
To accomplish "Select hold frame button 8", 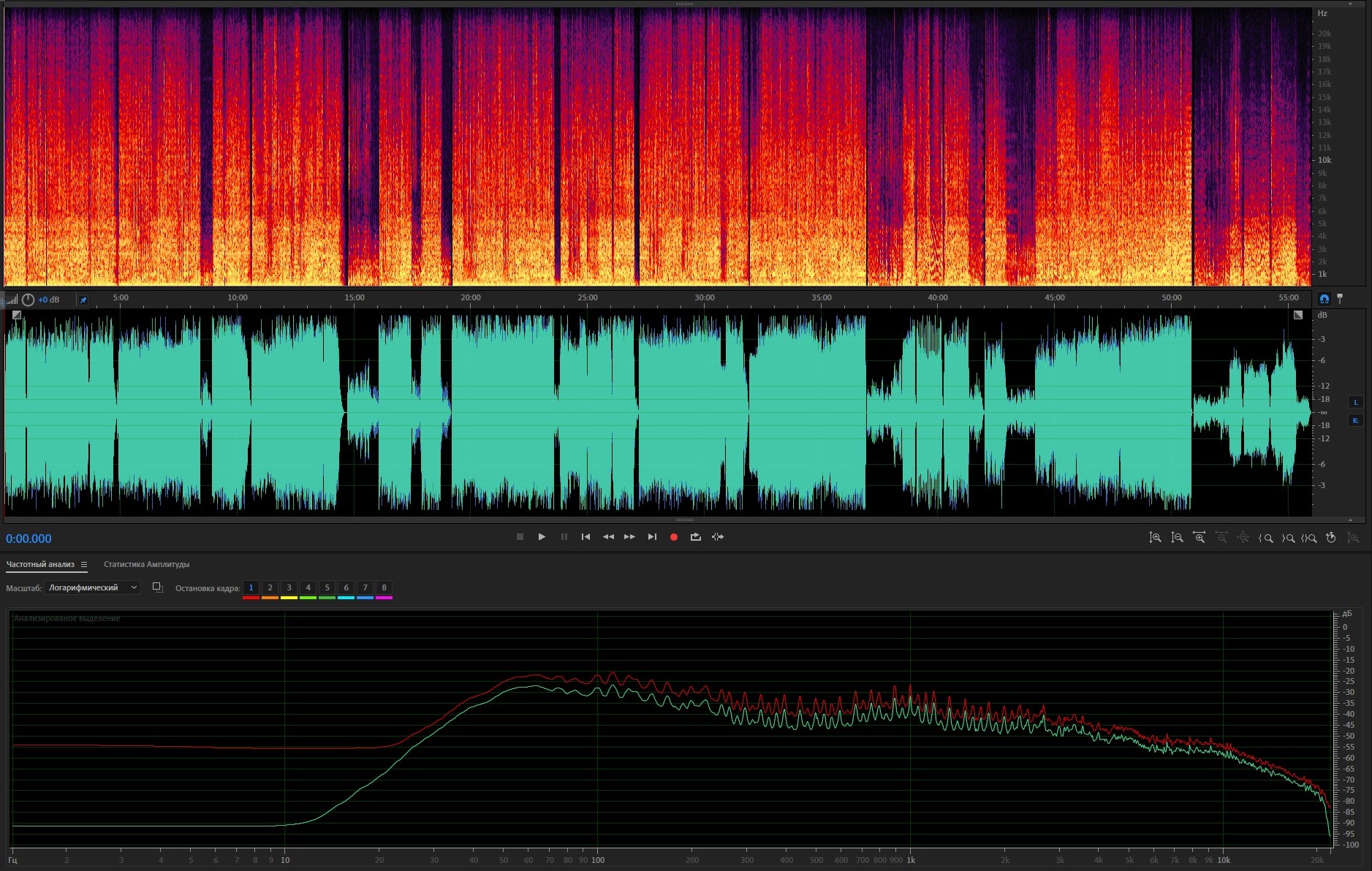I will click(384, 587).
